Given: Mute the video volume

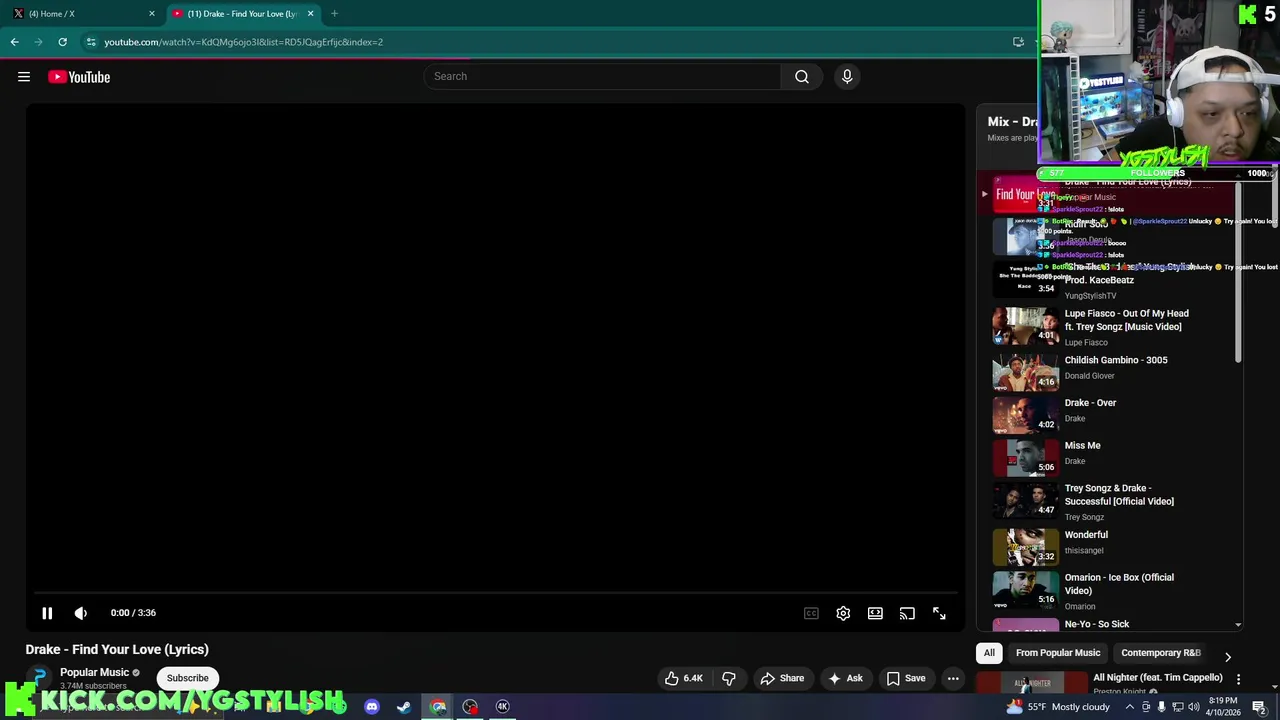Looking at the screenshot, I should tap(81, 613).
